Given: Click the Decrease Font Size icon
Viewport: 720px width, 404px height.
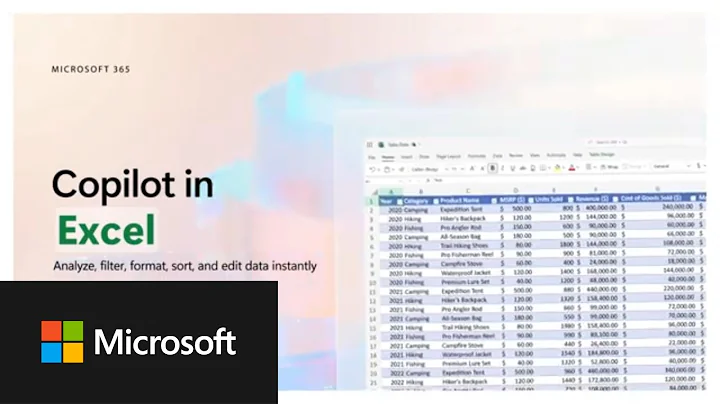Looking at the screenshot, I should [482, 169].
